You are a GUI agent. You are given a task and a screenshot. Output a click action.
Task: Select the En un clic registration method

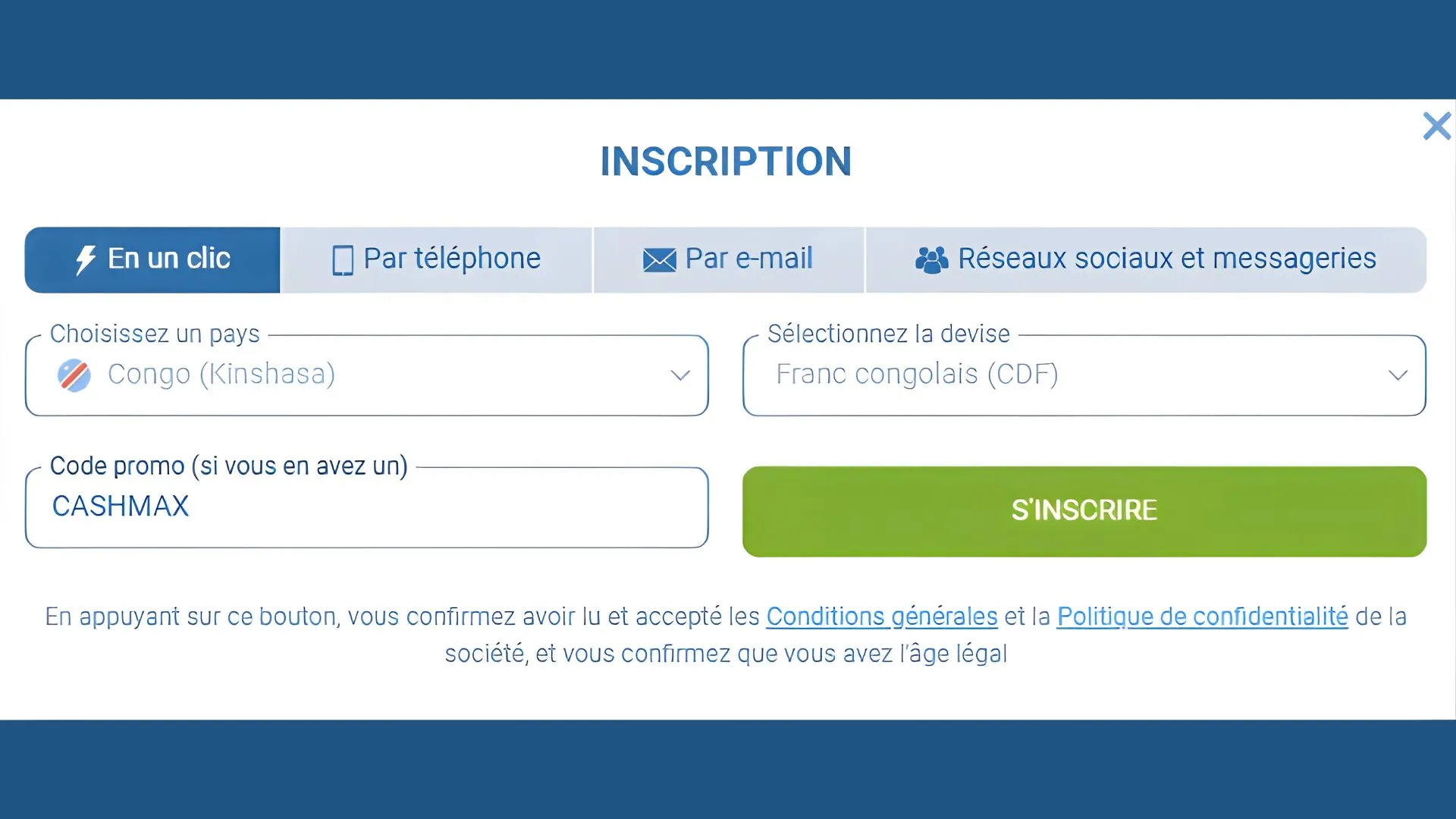click(x=152, y=259)
